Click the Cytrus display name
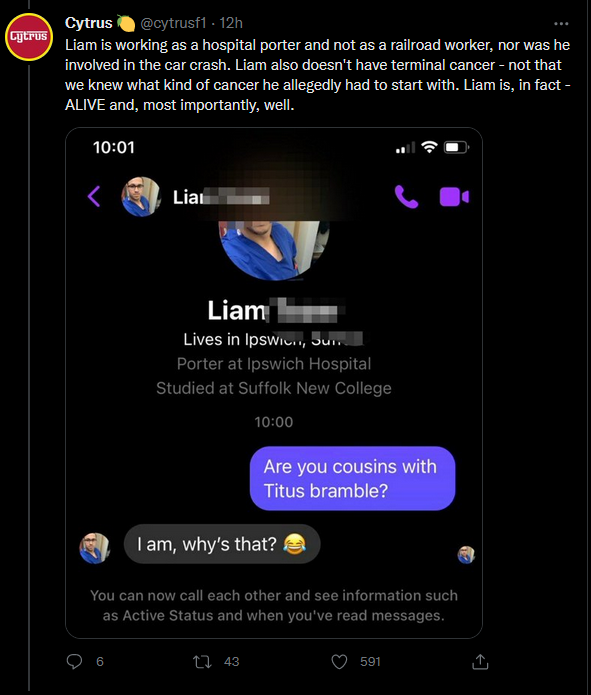Screen dimensions: 591x695 coord(89,23)
